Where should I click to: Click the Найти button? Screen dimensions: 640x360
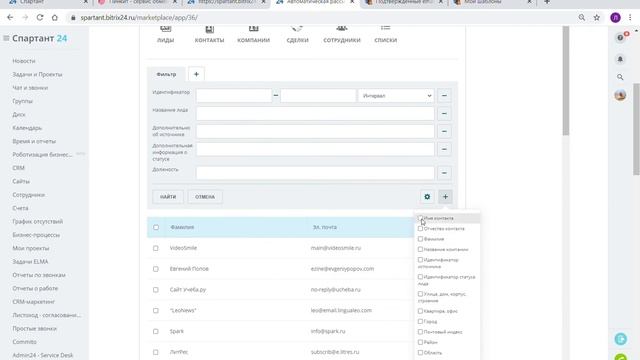point(168,197)
